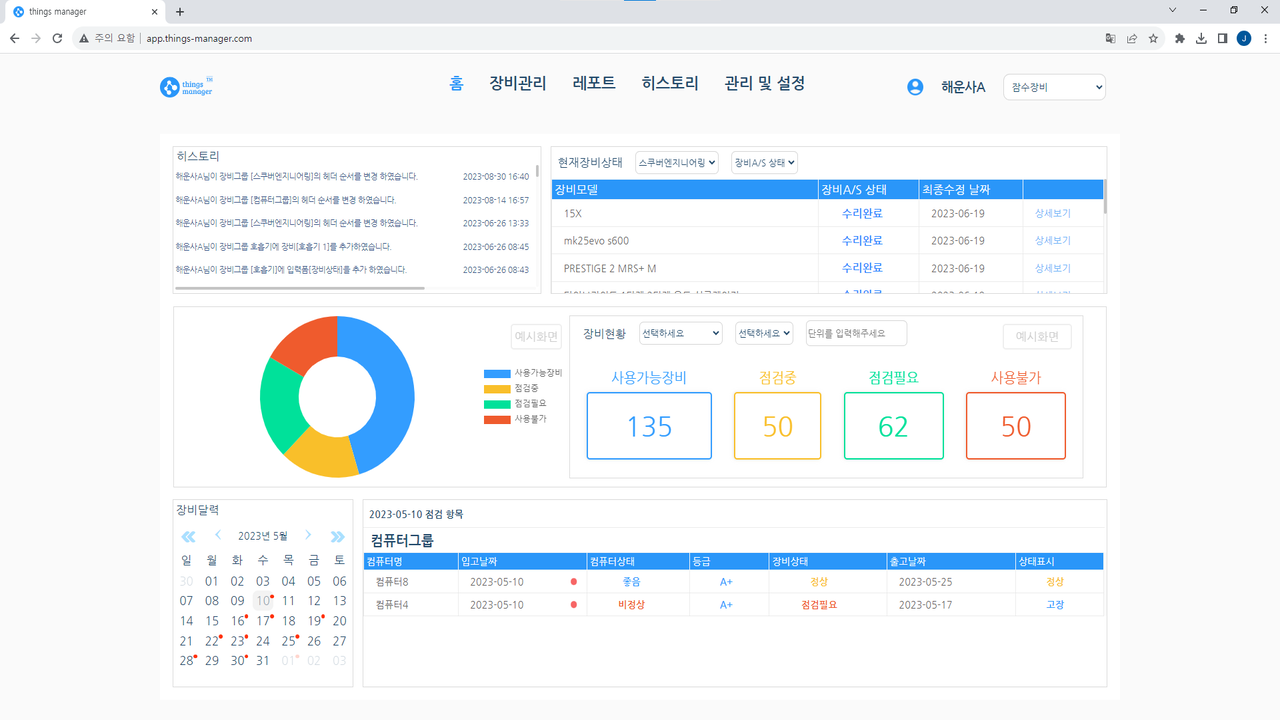Click history panel horizontal scrollbar
This screenshot has height=720, width=1280.
point(300,288)
